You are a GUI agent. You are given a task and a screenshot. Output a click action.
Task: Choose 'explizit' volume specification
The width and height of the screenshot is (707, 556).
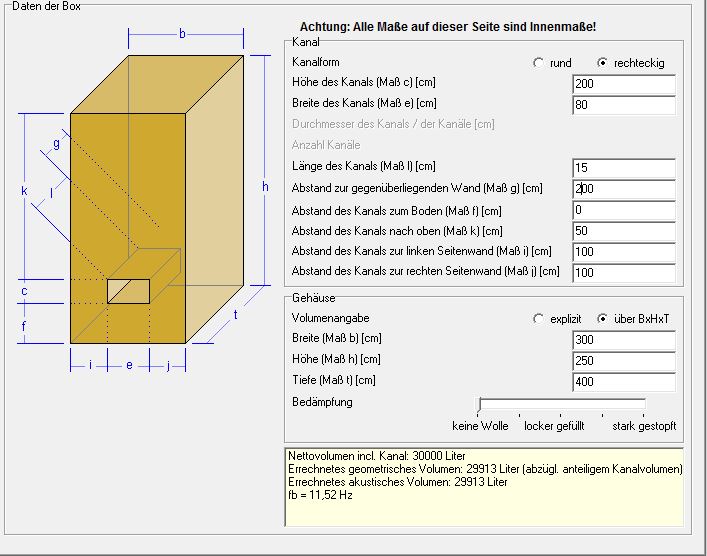point(540,319)
